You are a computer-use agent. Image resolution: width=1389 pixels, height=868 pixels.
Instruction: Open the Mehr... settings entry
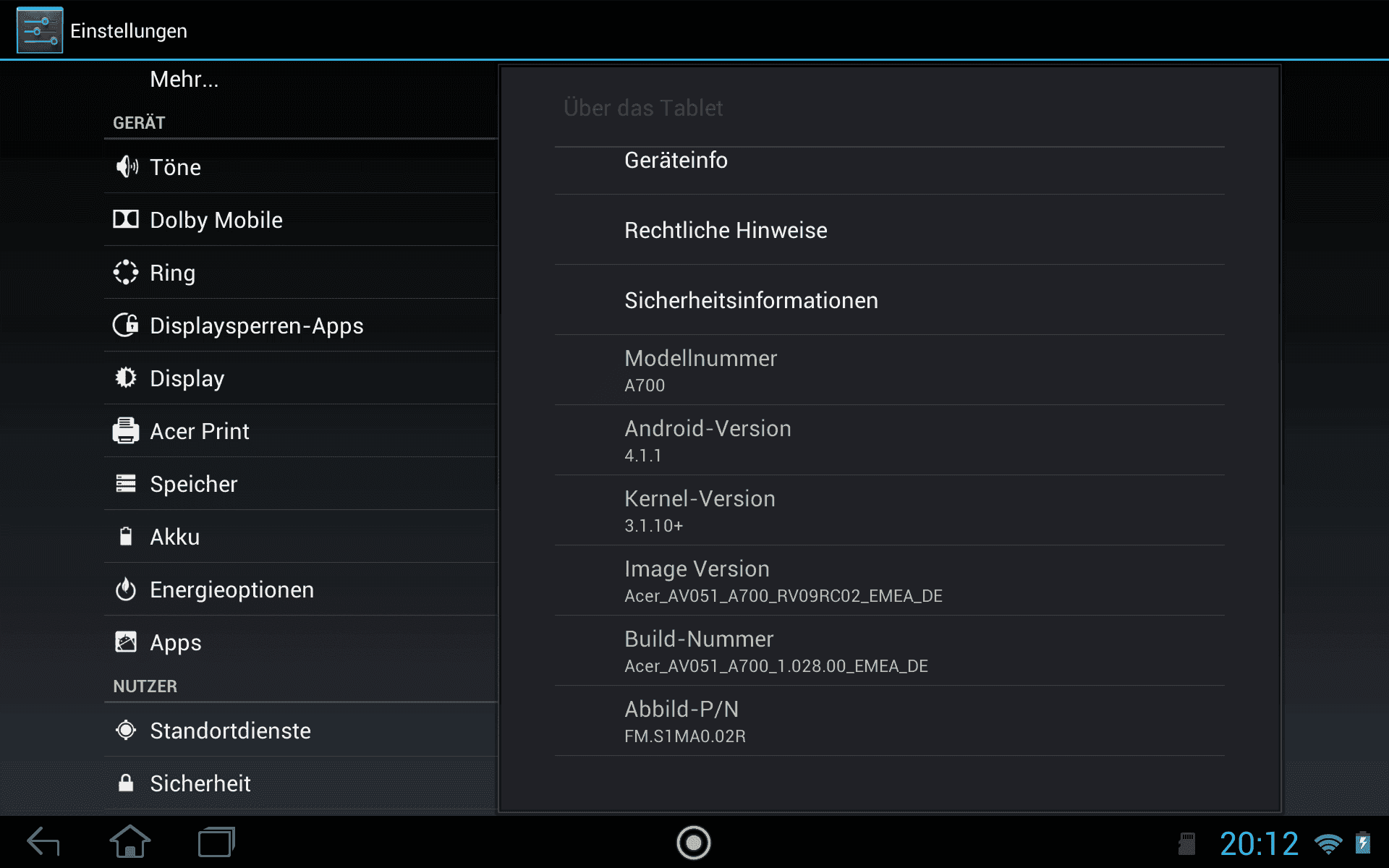[x=301, y=80]
